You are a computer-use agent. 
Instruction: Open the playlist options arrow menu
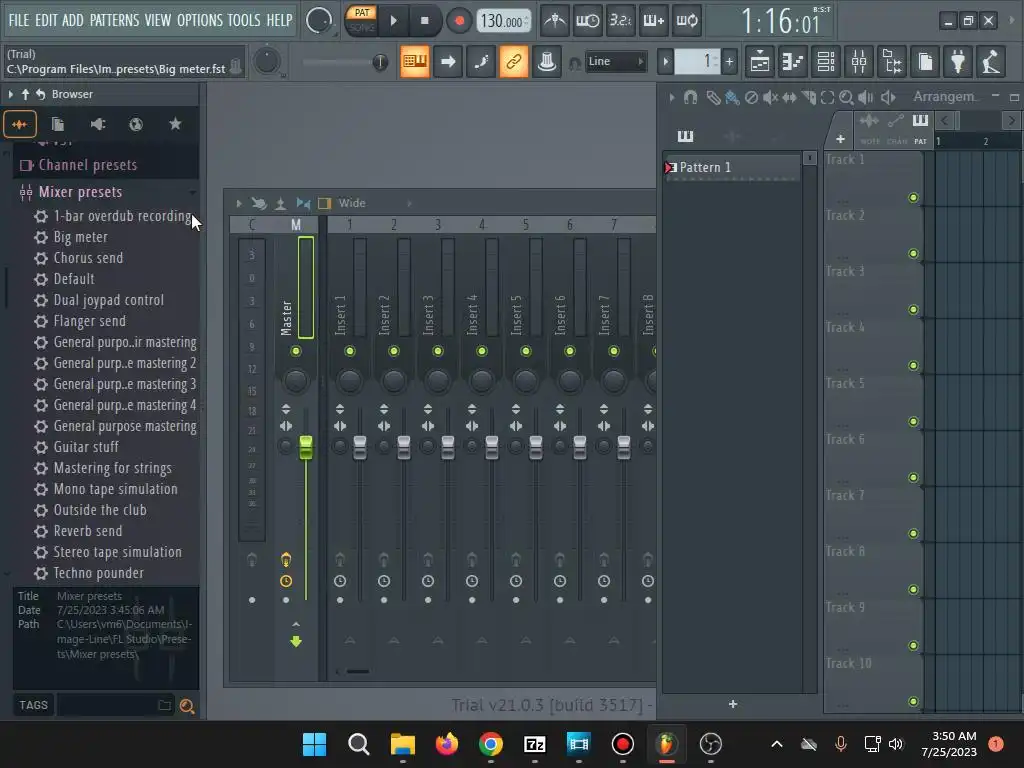671,97
